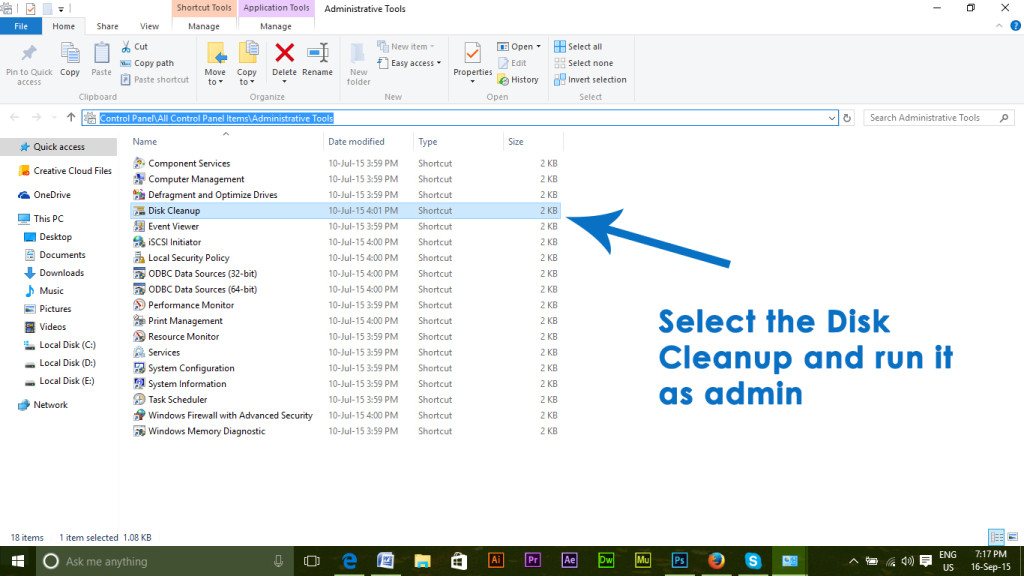Select the Event Viewer shortcut
1024x576 pixels.
click(x=171, y=226)
